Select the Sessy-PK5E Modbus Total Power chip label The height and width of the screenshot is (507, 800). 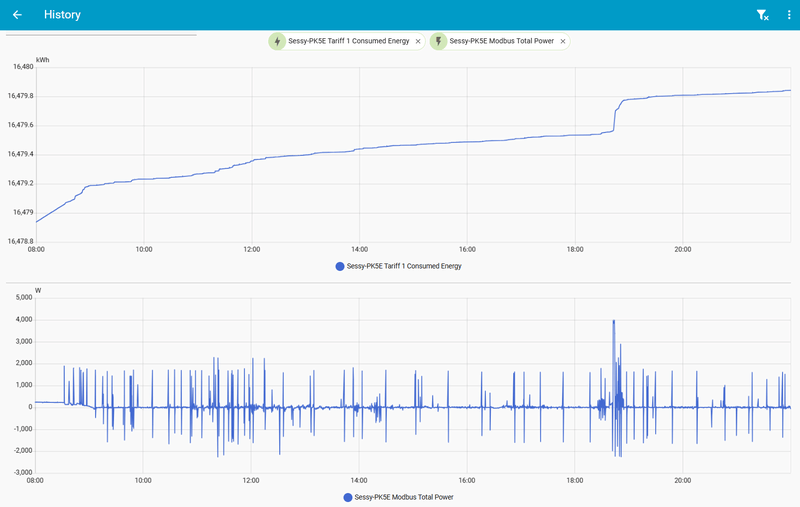(x=502, y=41)
